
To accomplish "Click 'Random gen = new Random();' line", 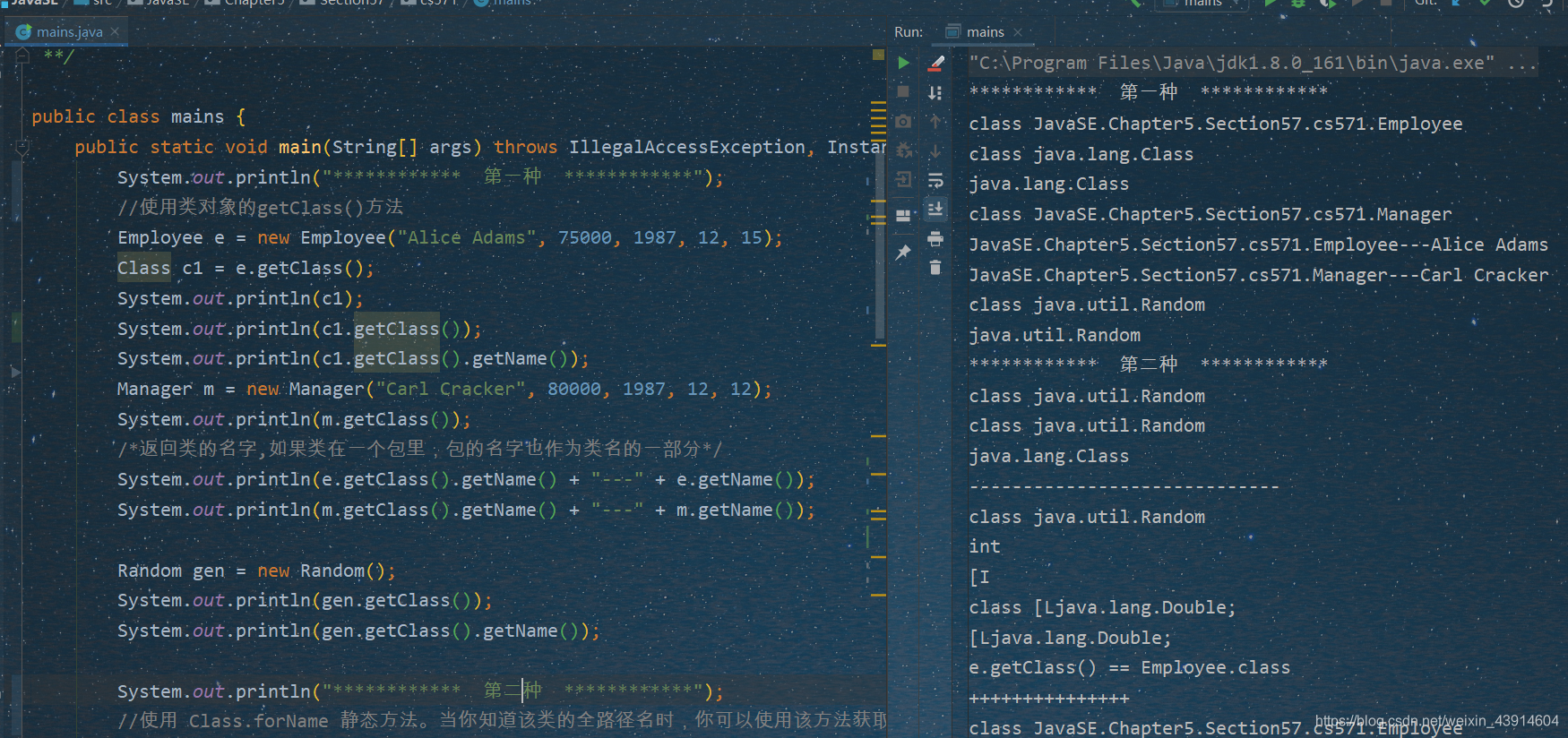I will (x=256, y=571).
